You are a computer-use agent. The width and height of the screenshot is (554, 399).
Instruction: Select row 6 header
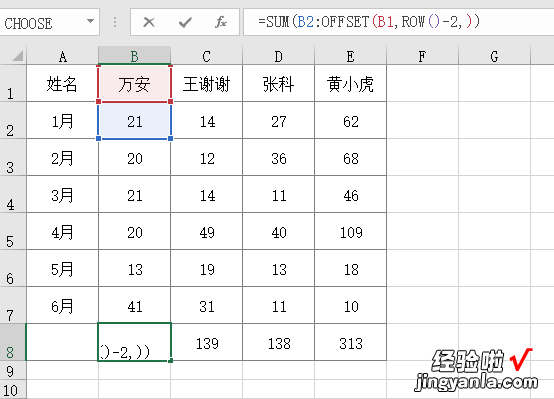[13, 268]
